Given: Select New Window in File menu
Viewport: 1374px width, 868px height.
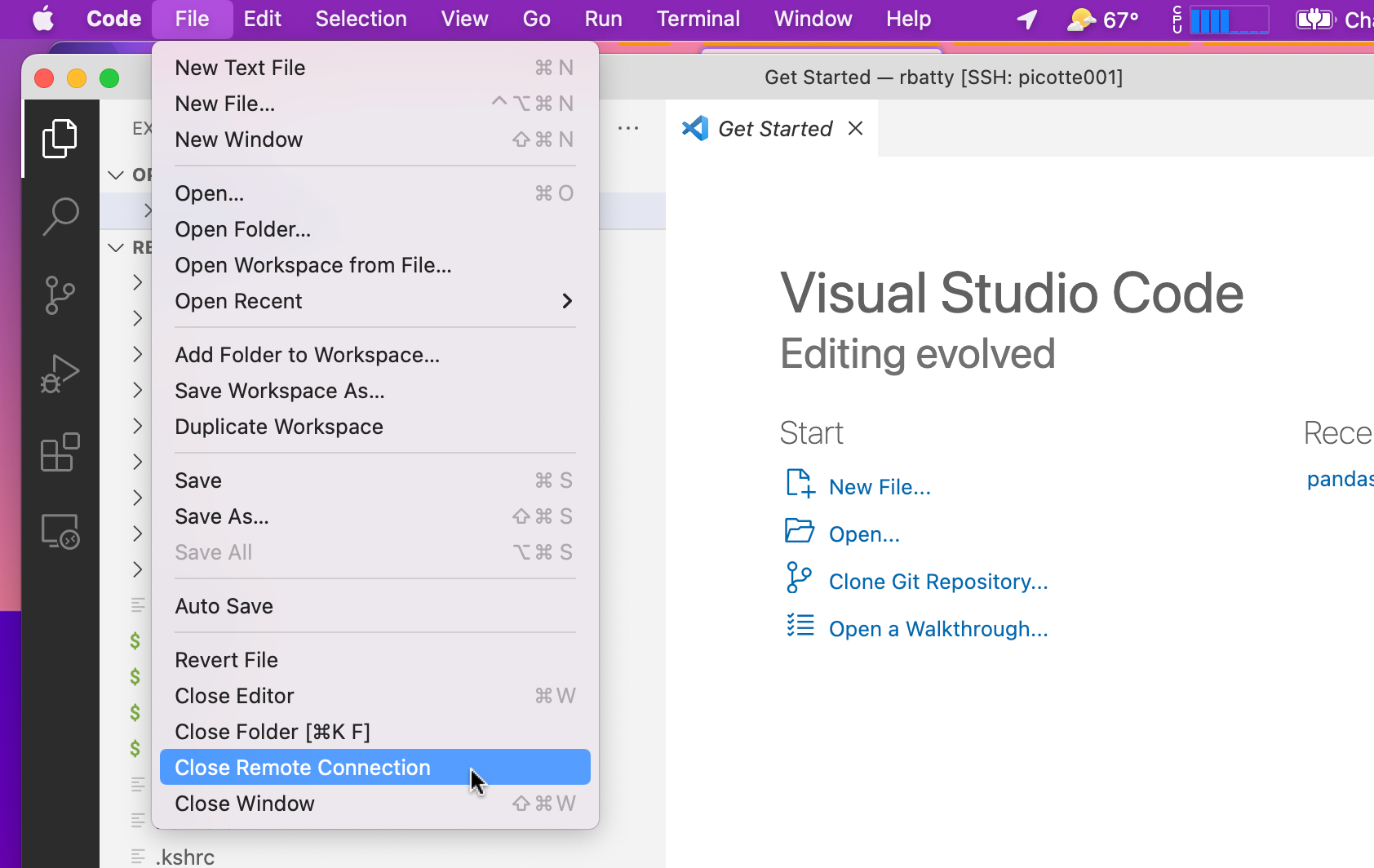Looking at the screenshot, I should (x=375, y=139).
